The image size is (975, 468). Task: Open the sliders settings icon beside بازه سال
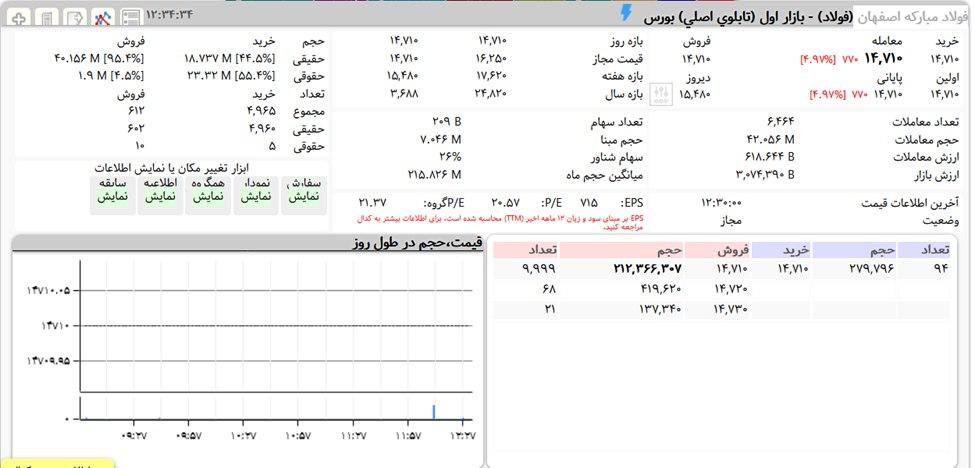pos(661,94)
